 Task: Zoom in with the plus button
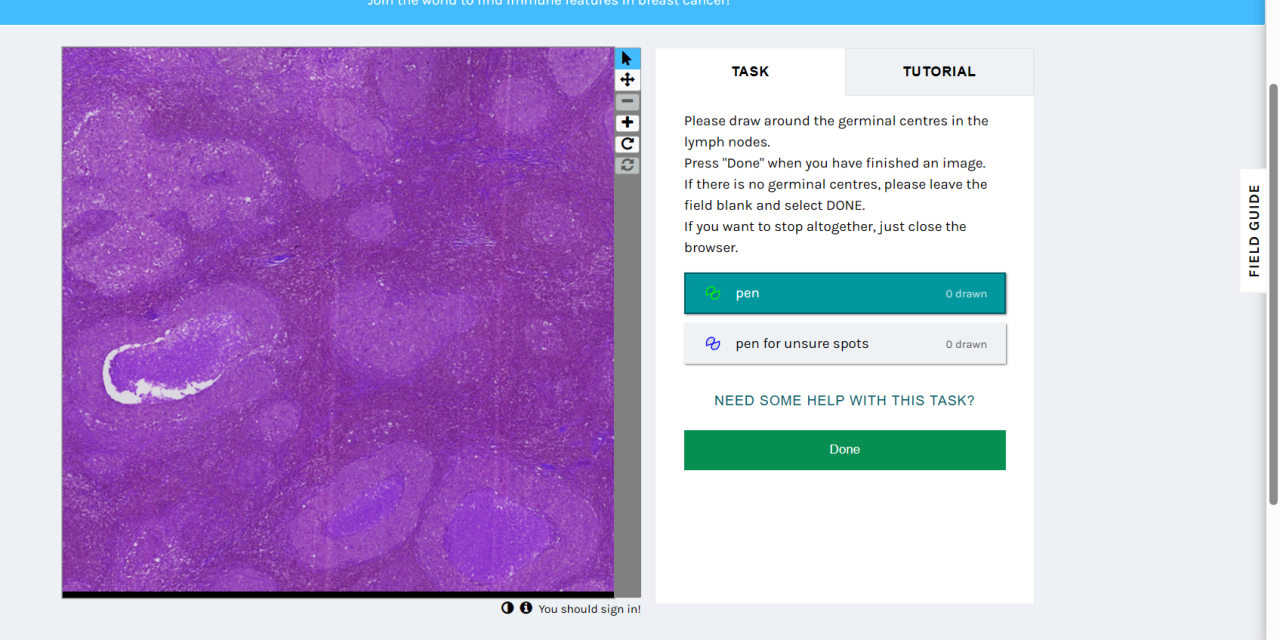pyautogui.click(x=627, y=123)
